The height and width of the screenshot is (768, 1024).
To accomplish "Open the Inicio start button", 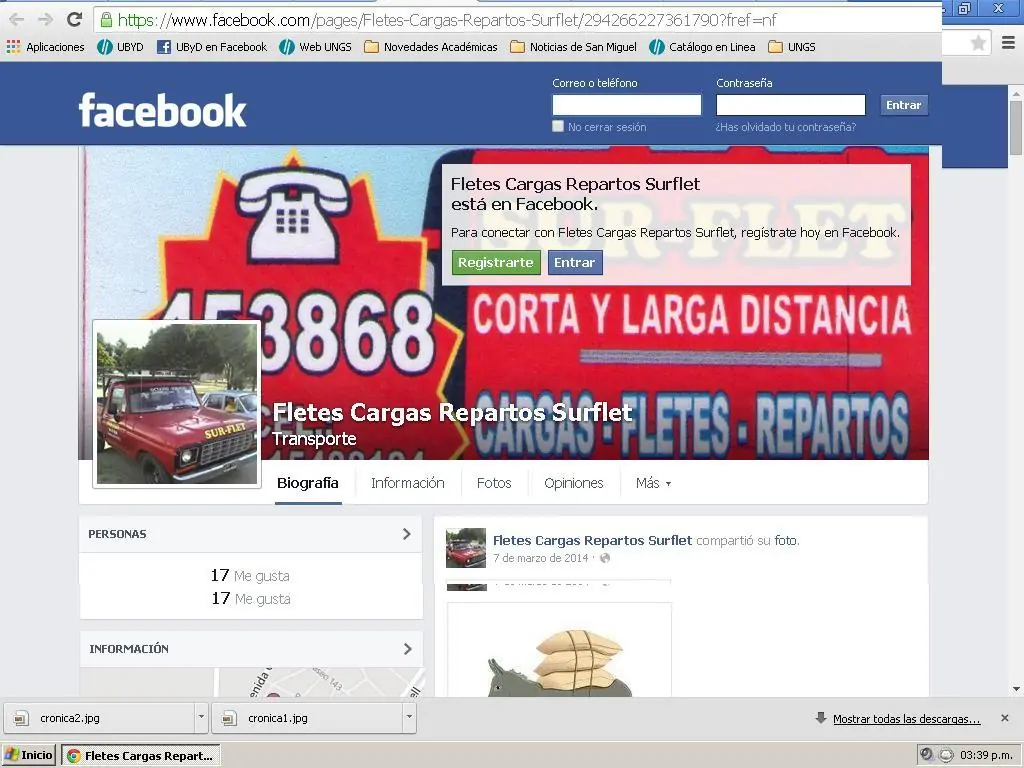I will pyautogui.click(x=29, y=755).
